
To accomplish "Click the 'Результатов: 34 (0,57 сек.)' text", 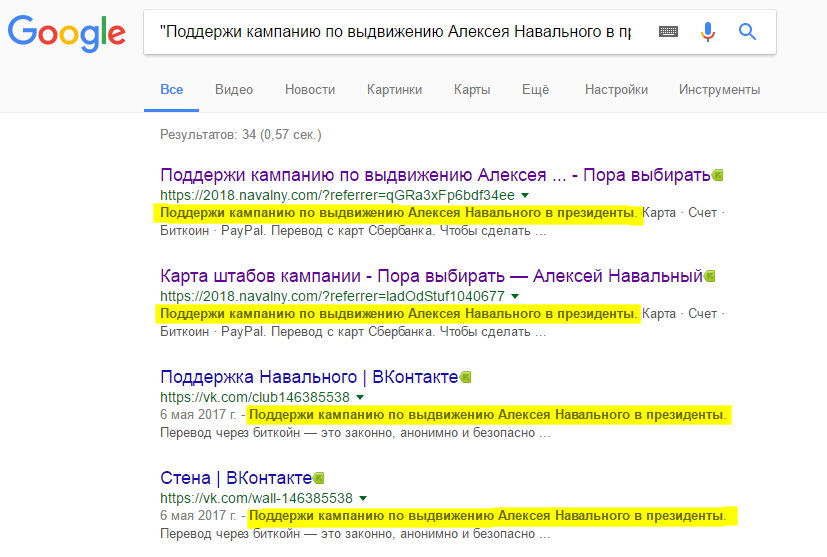I will coord(241,135).
